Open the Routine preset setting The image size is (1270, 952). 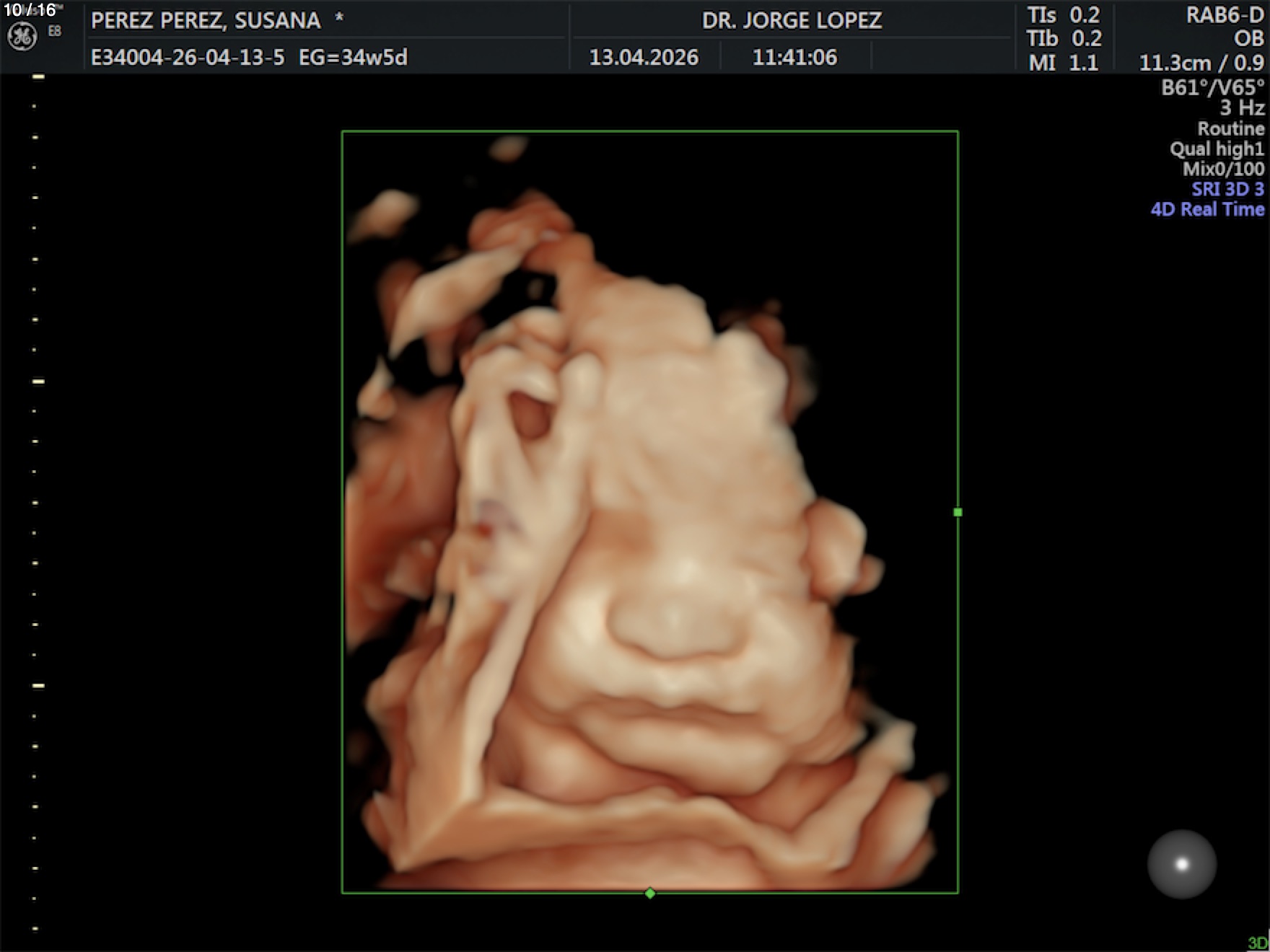pos(1230,129)
